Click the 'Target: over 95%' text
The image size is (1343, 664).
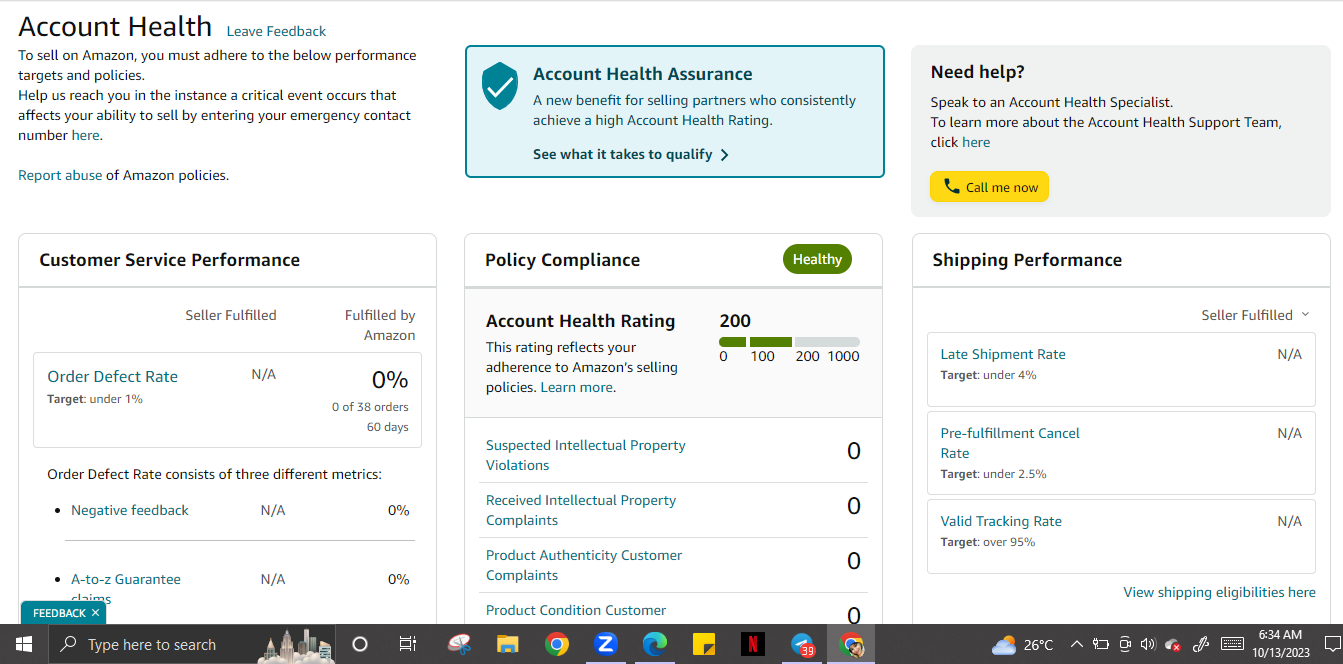pos(988,542)
